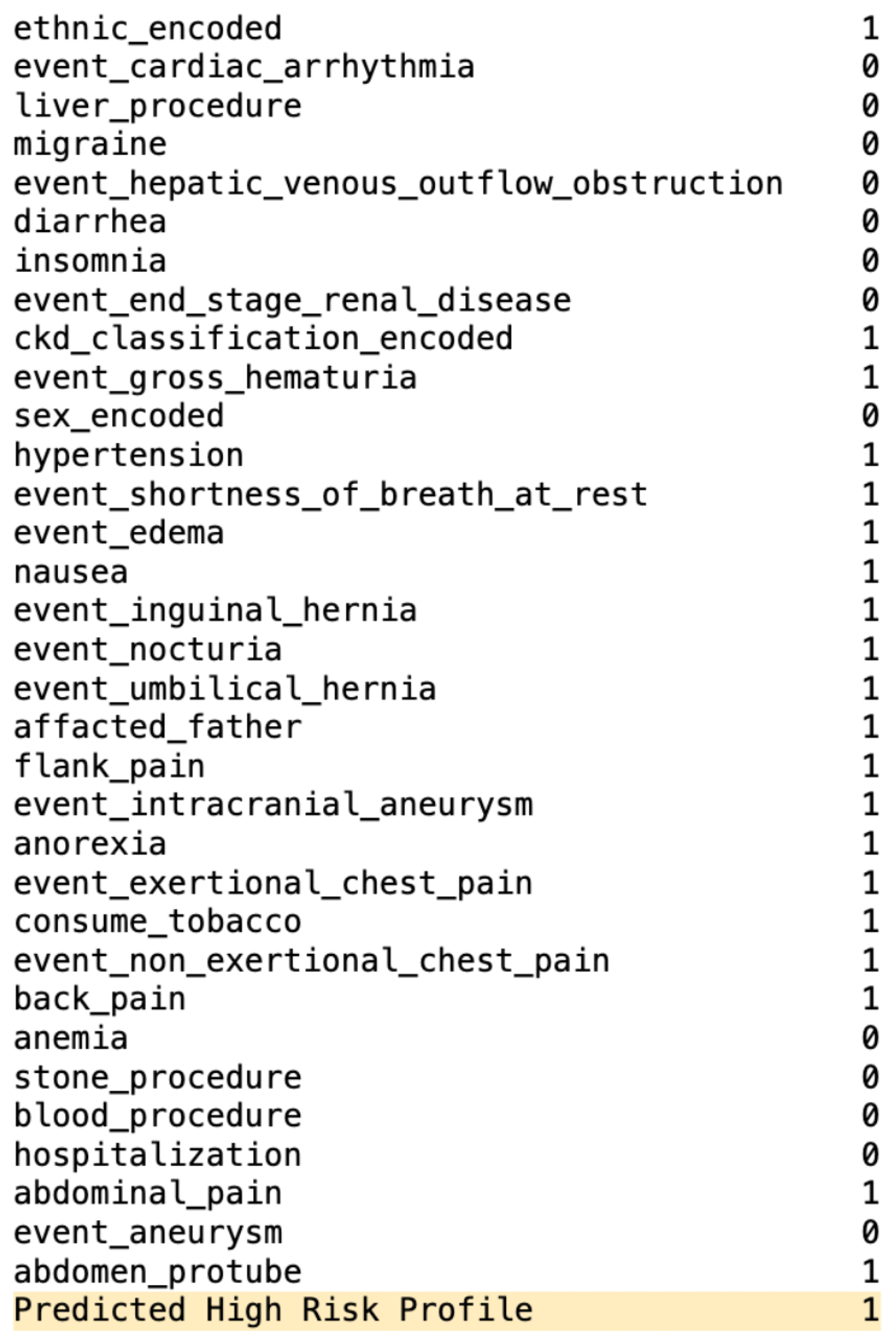The width and height of the screenshot is (896, 1343).
Task: Click the value 1 beside Predicted High Risk Profile
Action: 870,1310
